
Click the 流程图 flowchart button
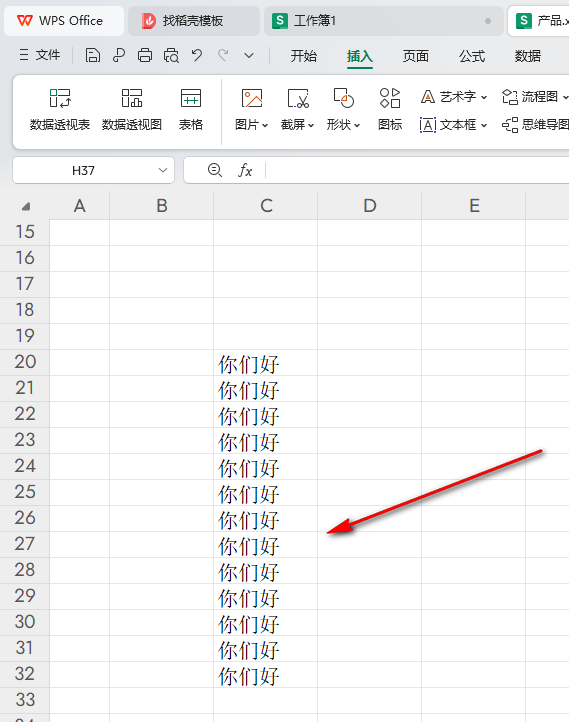pos(530,97)
